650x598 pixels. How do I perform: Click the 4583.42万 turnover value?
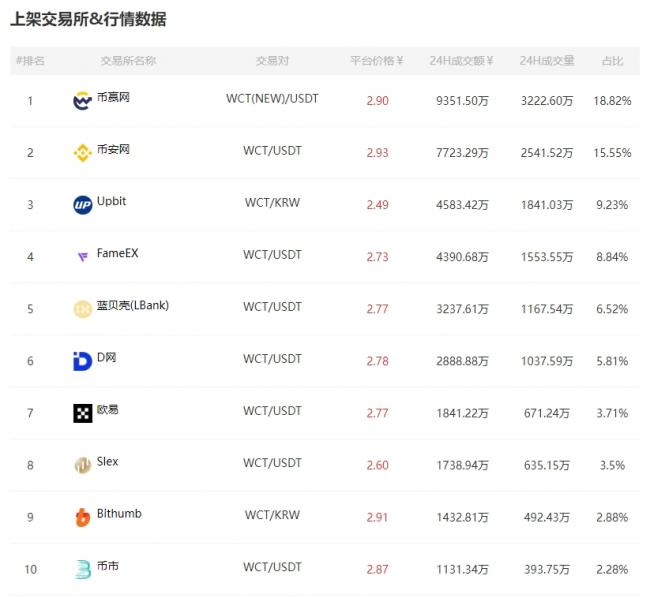462,205
